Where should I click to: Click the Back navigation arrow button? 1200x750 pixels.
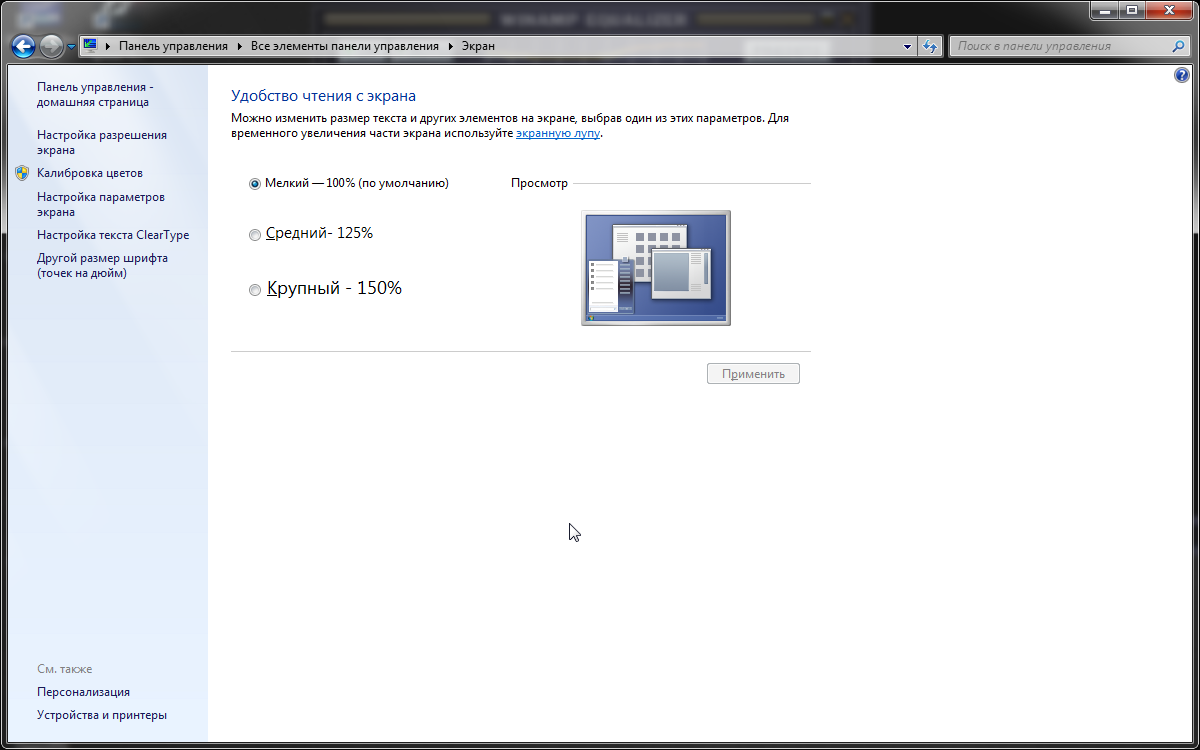[x=23, y=46]
